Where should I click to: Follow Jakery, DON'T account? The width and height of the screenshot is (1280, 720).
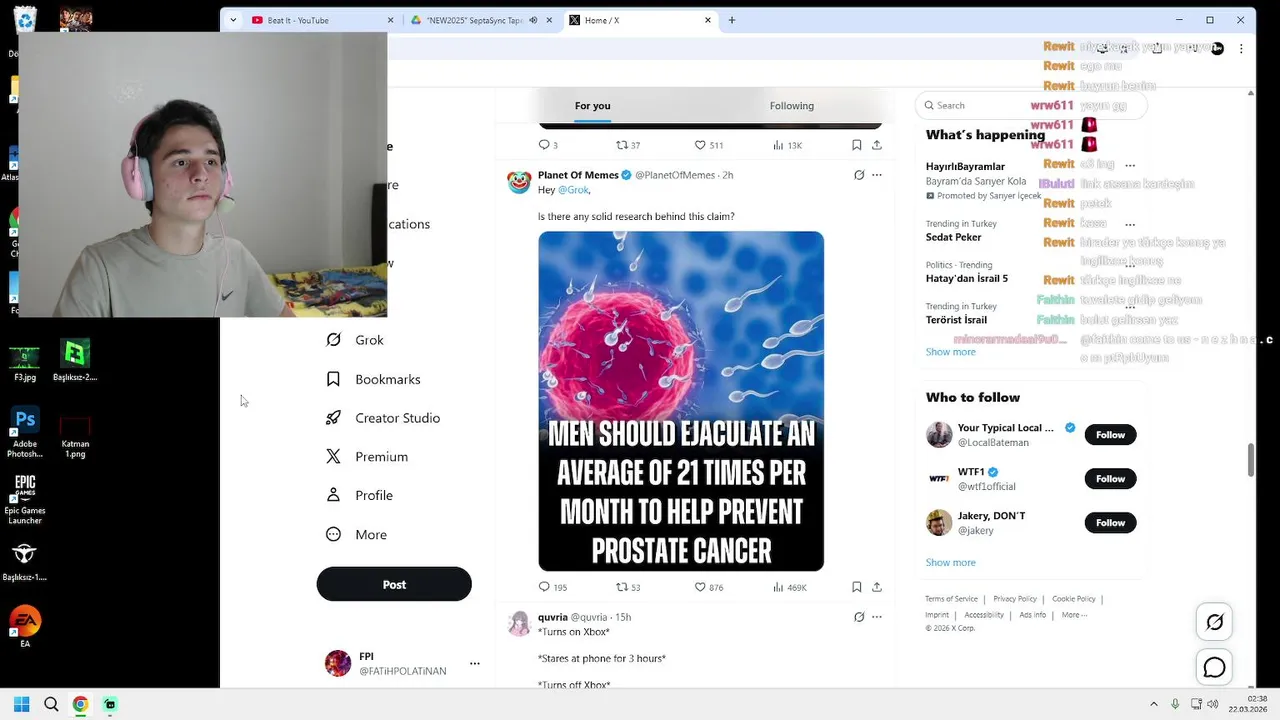point(1110,523)
